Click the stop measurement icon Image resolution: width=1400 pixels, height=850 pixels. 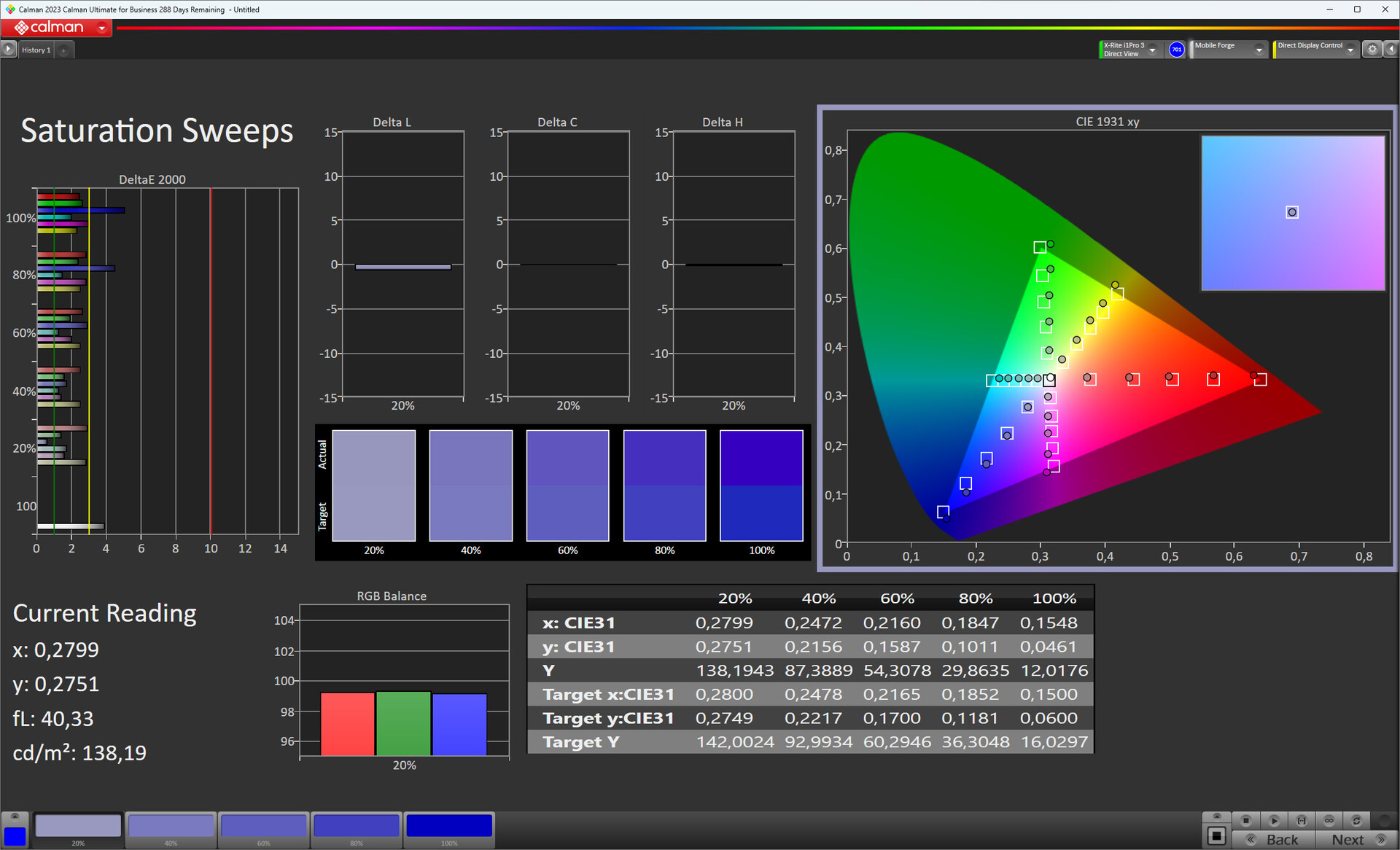1246,820
